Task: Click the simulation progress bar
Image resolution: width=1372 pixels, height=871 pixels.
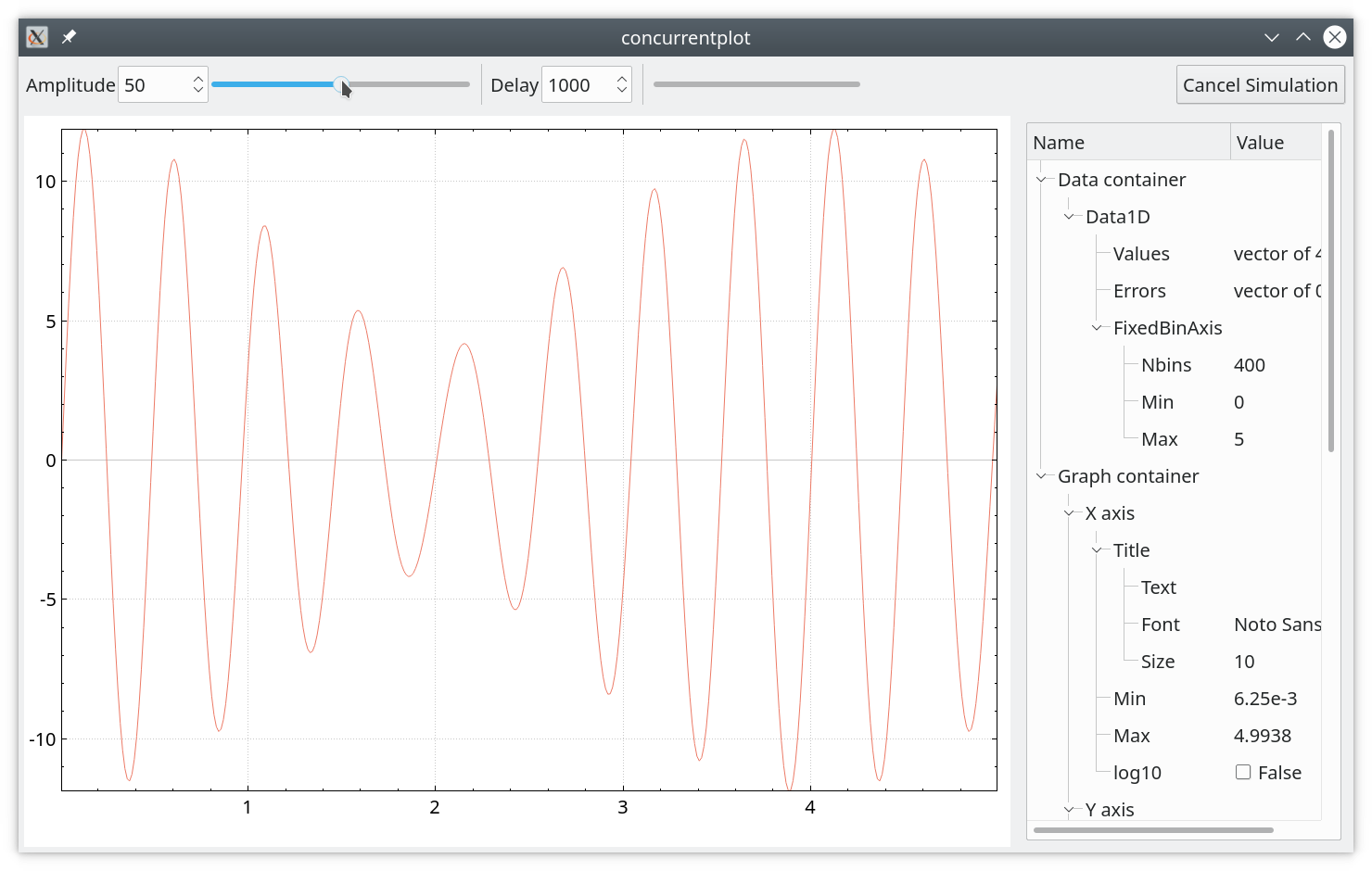Action: (x=756, y=84)
